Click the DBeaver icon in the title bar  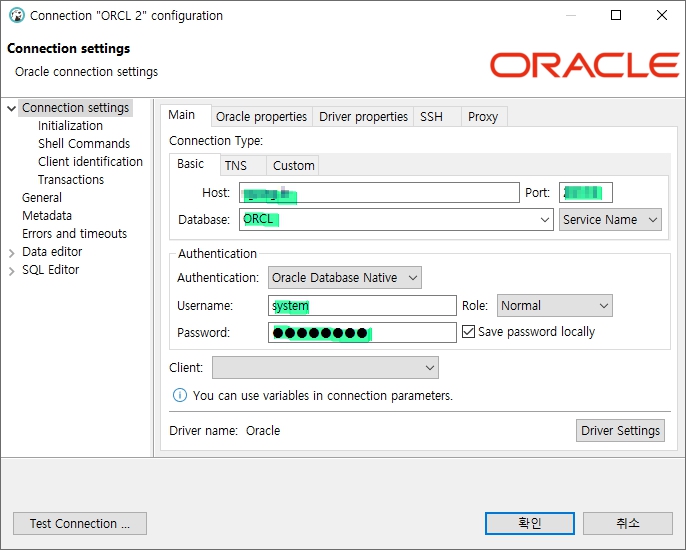17,15
